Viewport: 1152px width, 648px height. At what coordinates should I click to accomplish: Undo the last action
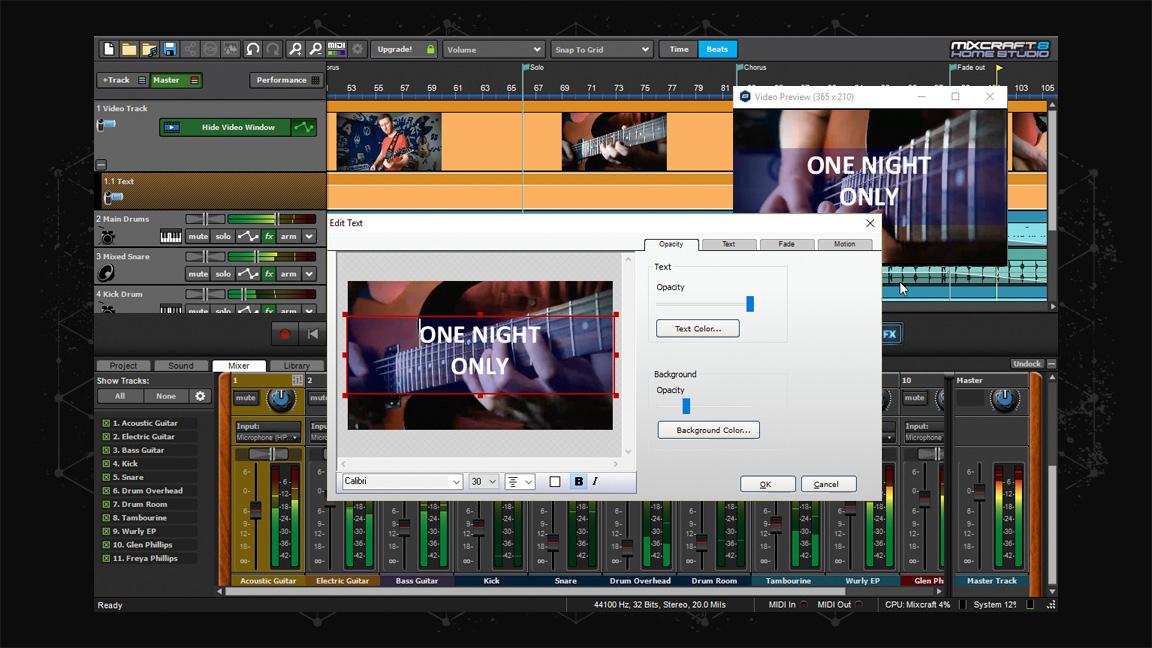(253, 48)
